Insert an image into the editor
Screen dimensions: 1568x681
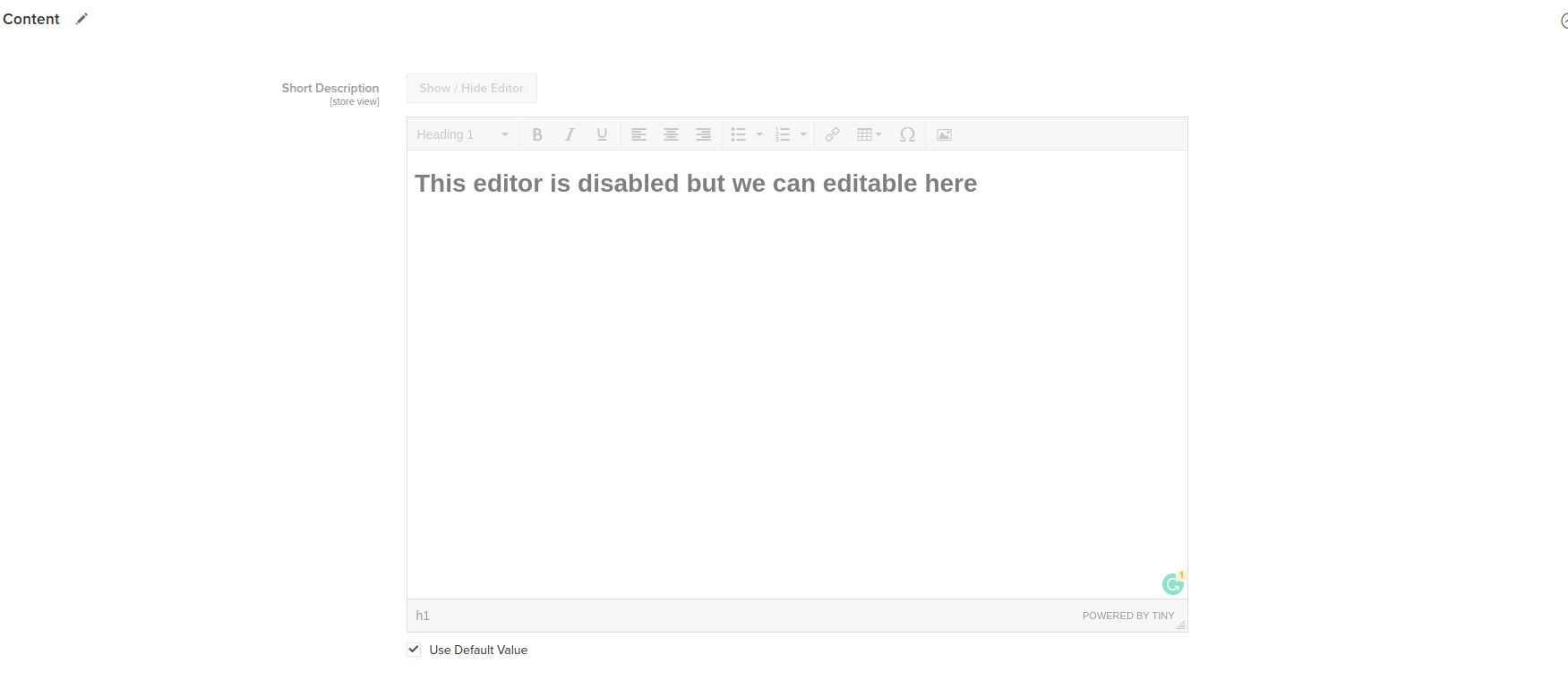point(944,134)
